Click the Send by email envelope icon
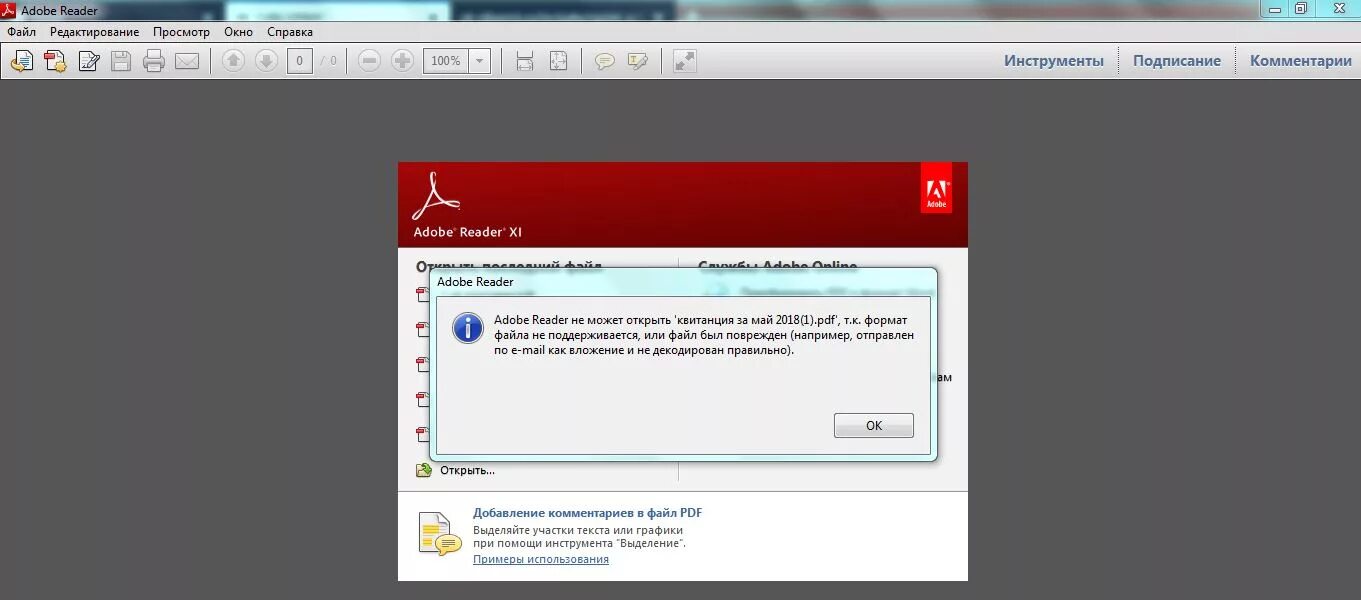 point(187,61)
